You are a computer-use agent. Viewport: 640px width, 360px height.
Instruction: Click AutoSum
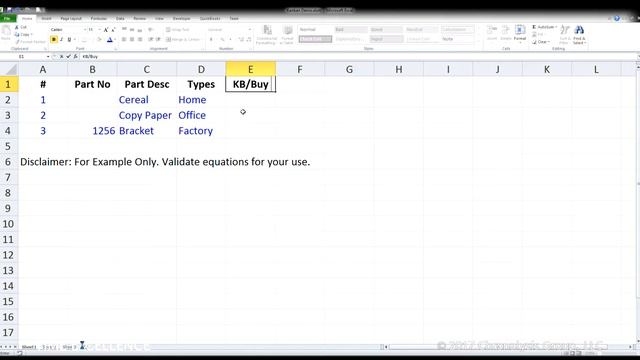click(544, 27)
